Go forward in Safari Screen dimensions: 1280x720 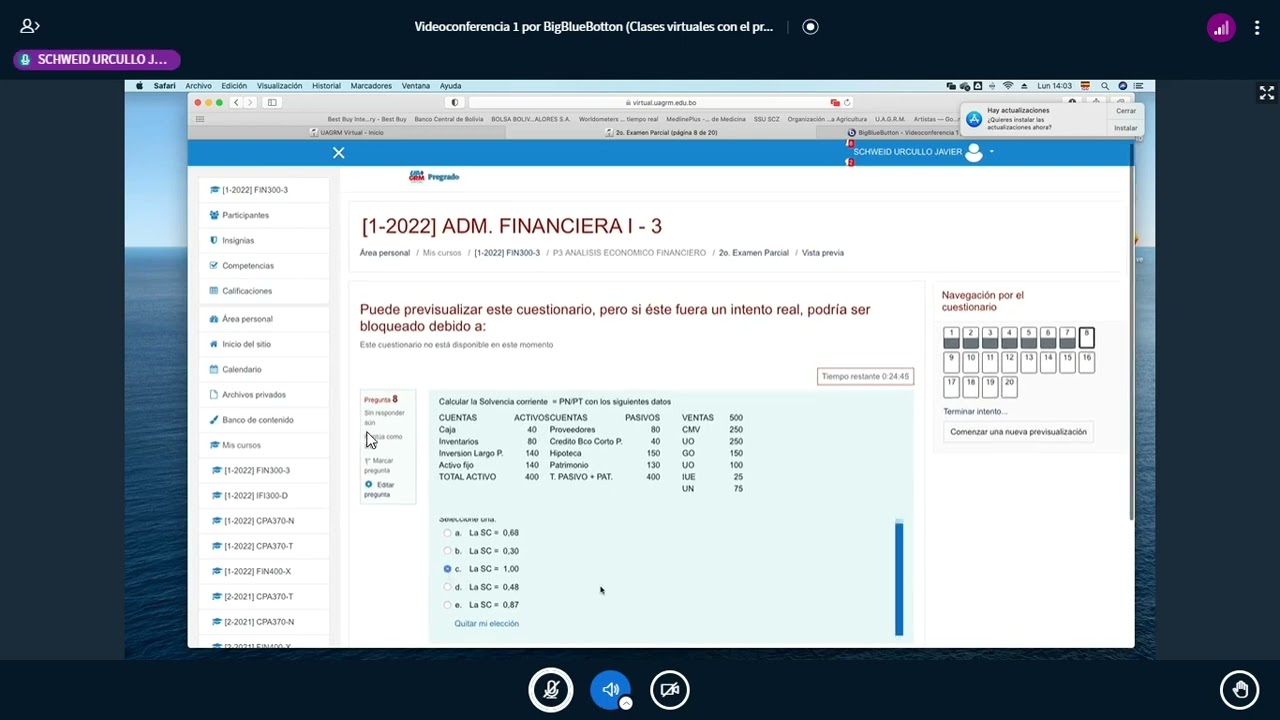[250, 102]
